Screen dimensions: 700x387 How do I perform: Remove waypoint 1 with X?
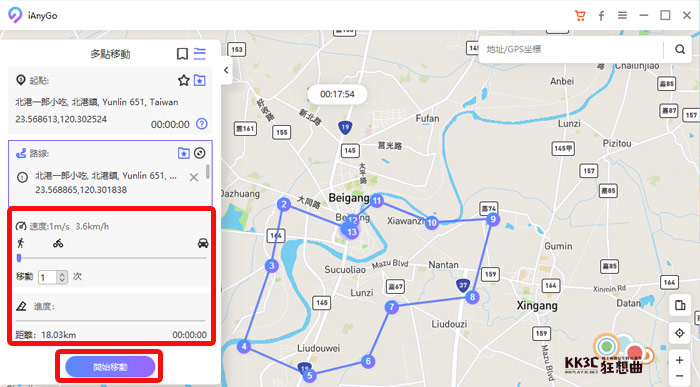[x=194, y=178]
